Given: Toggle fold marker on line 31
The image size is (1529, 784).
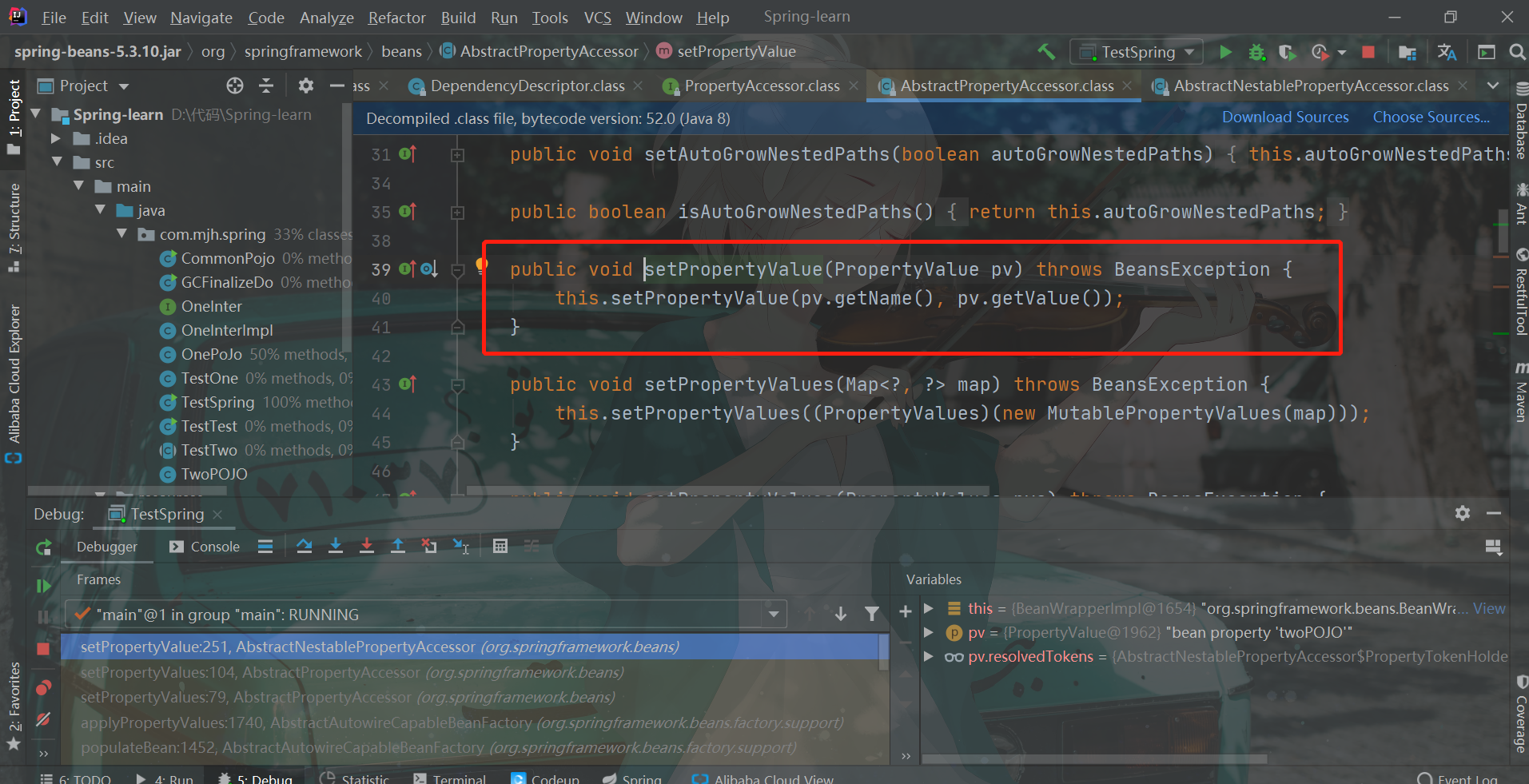Looking at the screenshot, I should 458,155.
